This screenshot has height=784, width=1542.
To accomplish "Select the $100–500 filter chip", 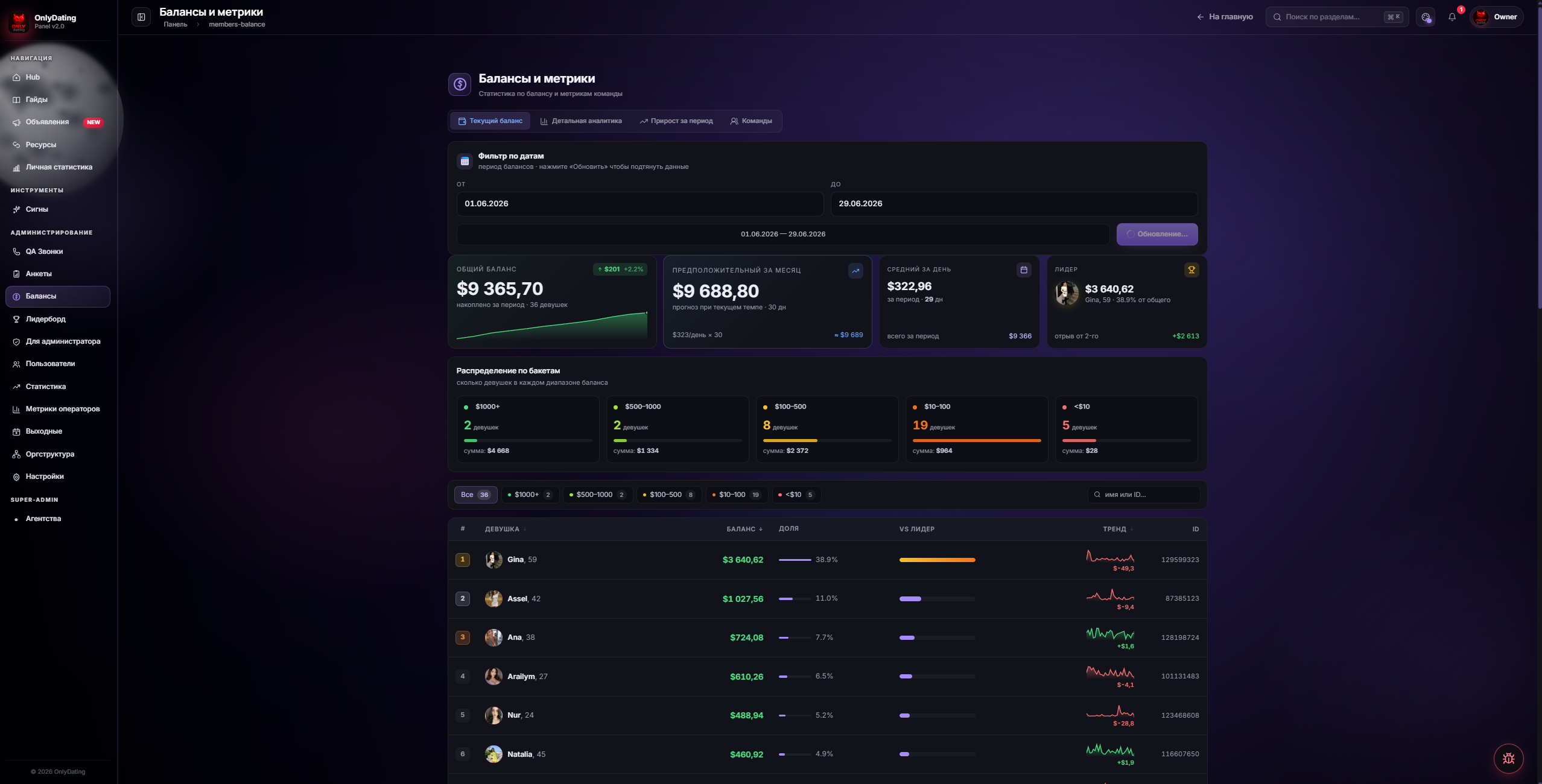I will click(670, 495).
